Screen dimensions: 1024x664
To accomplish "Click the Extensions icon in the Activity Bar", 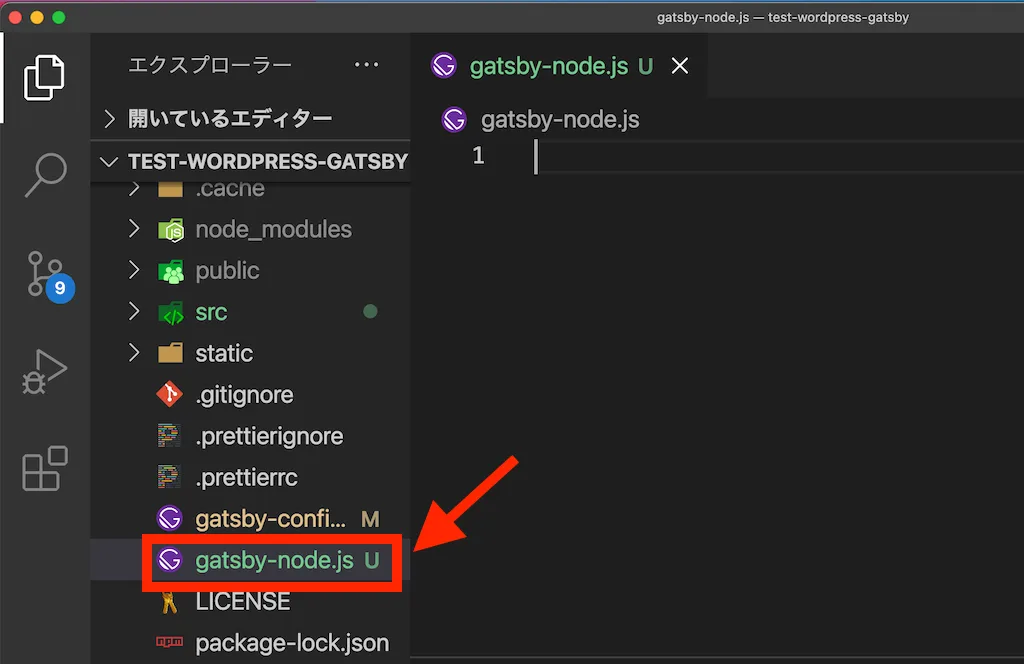I will point(42,468).
